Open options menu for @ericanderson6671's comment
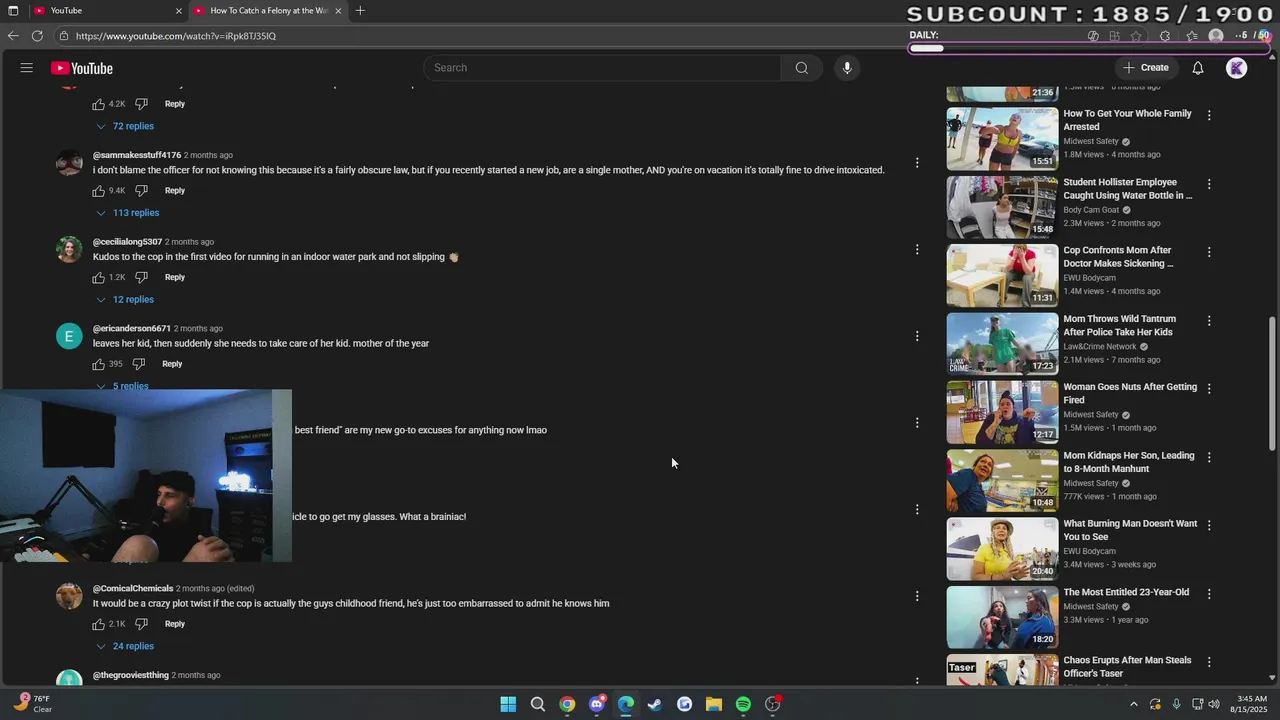Screen dimensions: 1280x720 click(x=917, y=336)
